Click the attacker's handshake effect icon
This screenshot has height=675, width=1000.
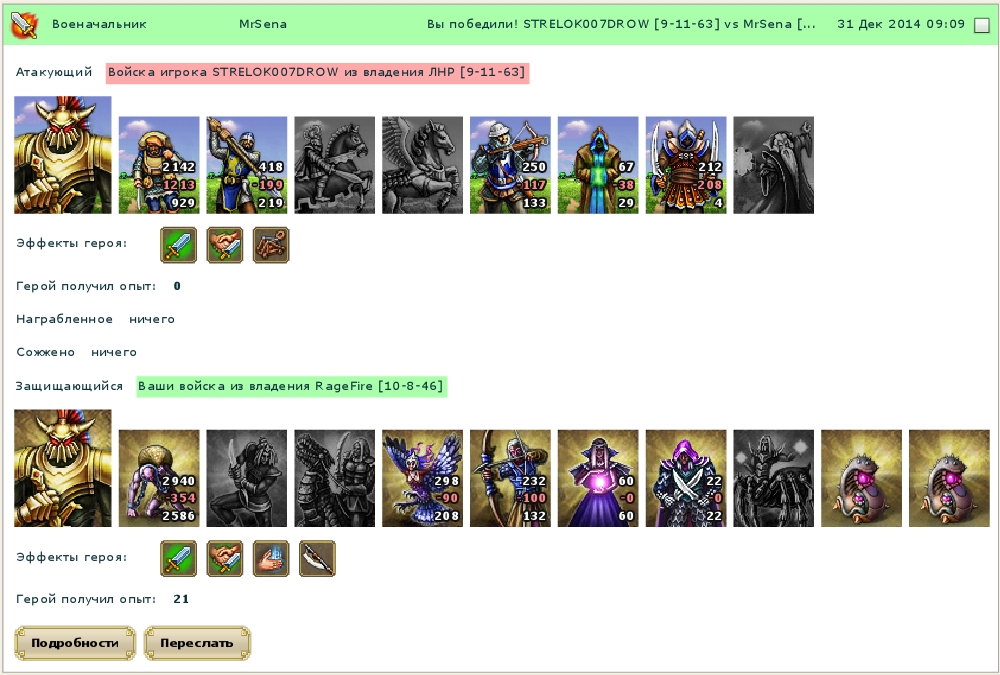224,245
